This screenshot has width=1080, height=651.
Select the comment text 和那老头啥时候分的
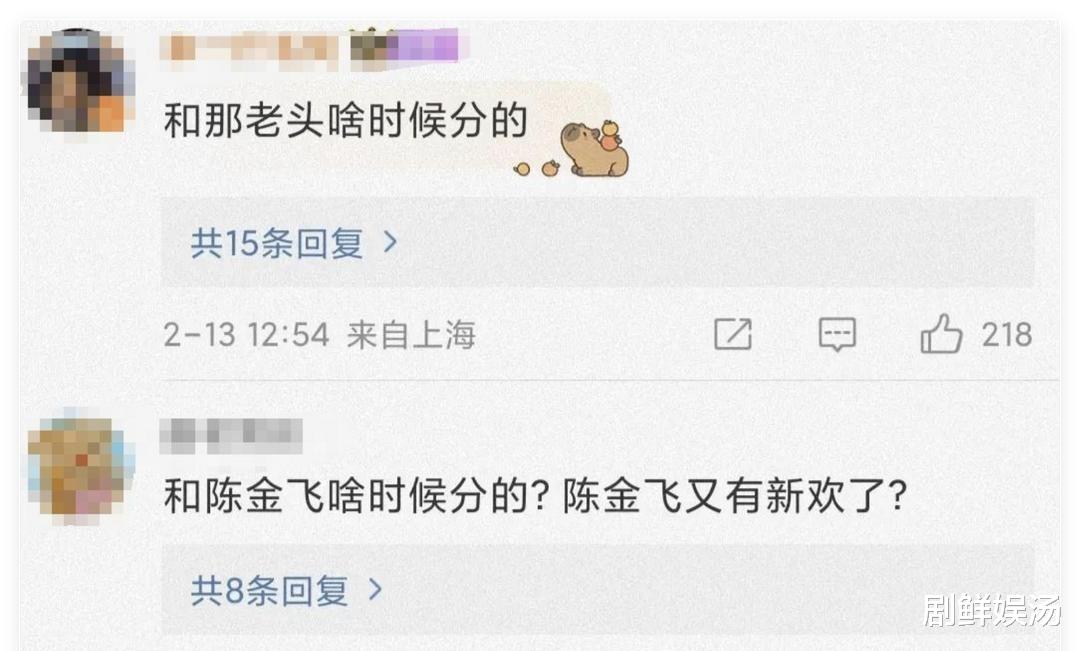click(346, 121)
